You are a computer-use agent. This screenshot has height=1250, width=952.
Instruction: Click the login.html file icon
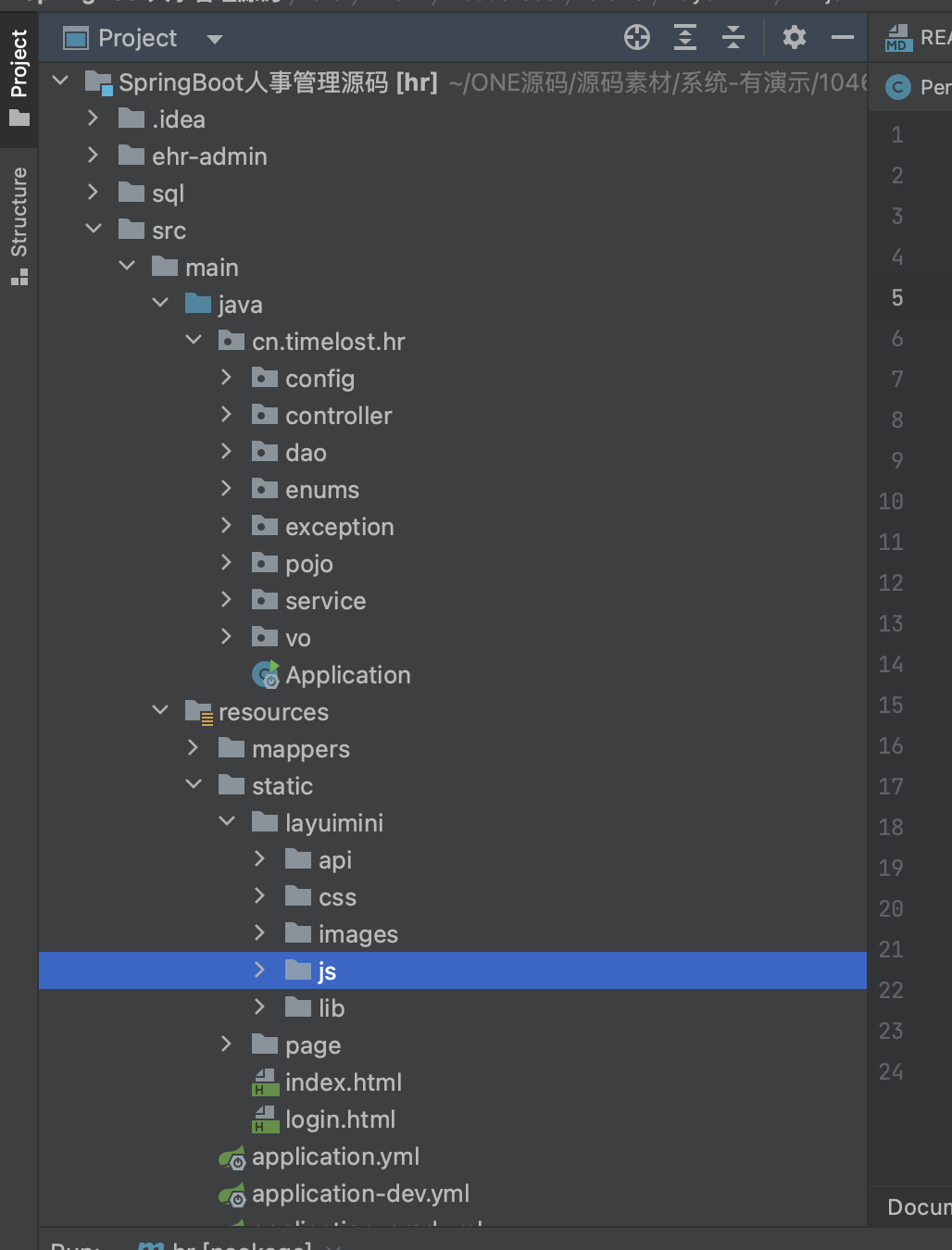pyautogui.click(x=266, y=1119)
